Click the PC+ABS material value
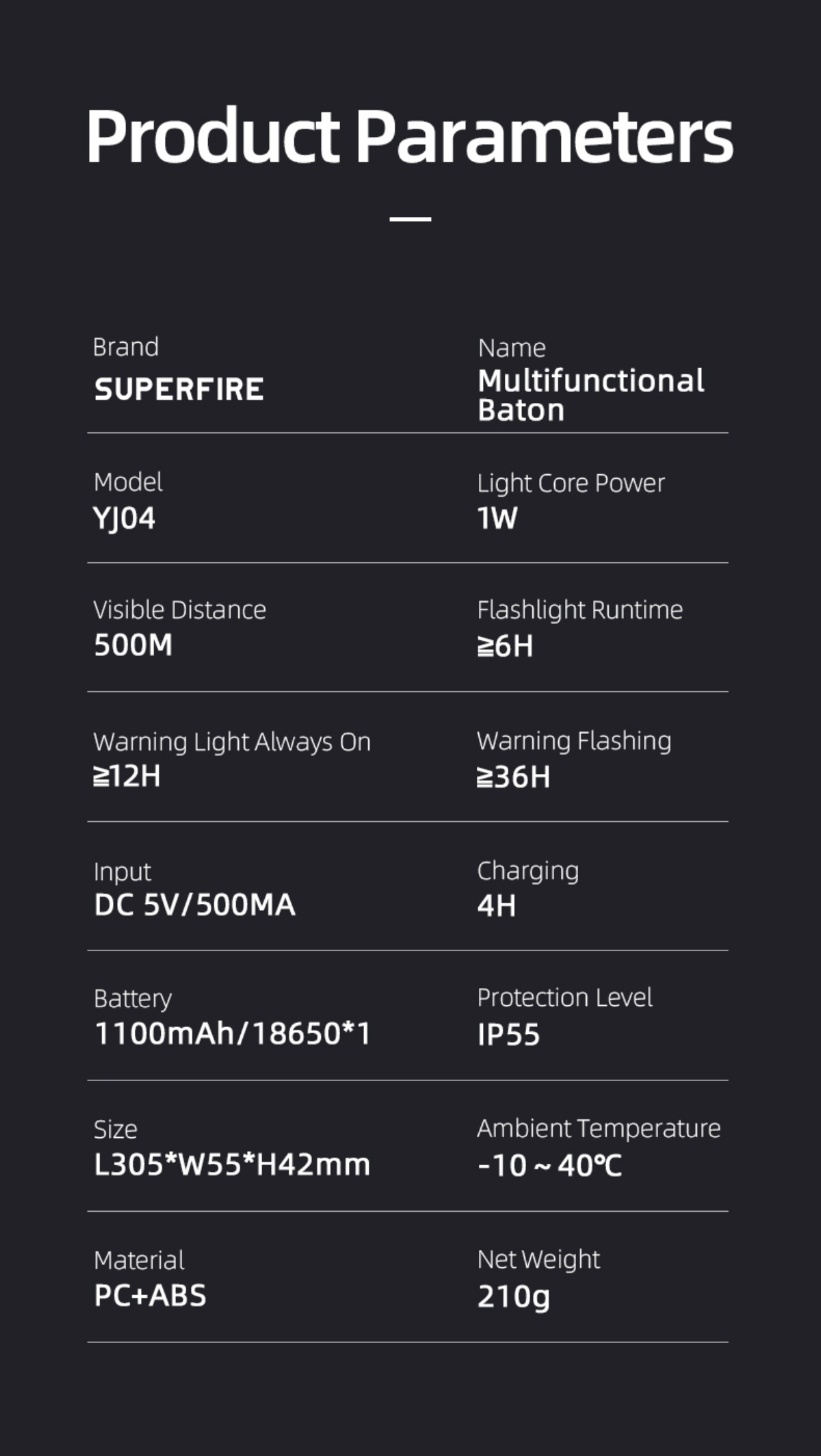Viewport: 821px width, 1456px height. tap(151, 1295)
